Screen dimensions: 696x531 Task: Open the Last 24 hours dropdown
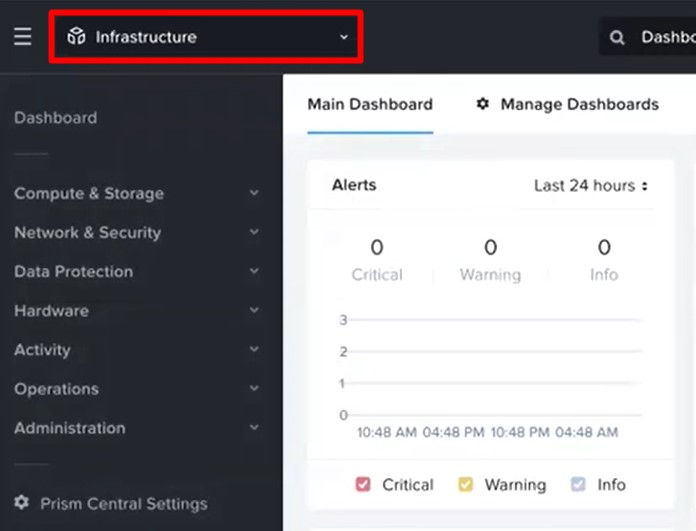590,185
